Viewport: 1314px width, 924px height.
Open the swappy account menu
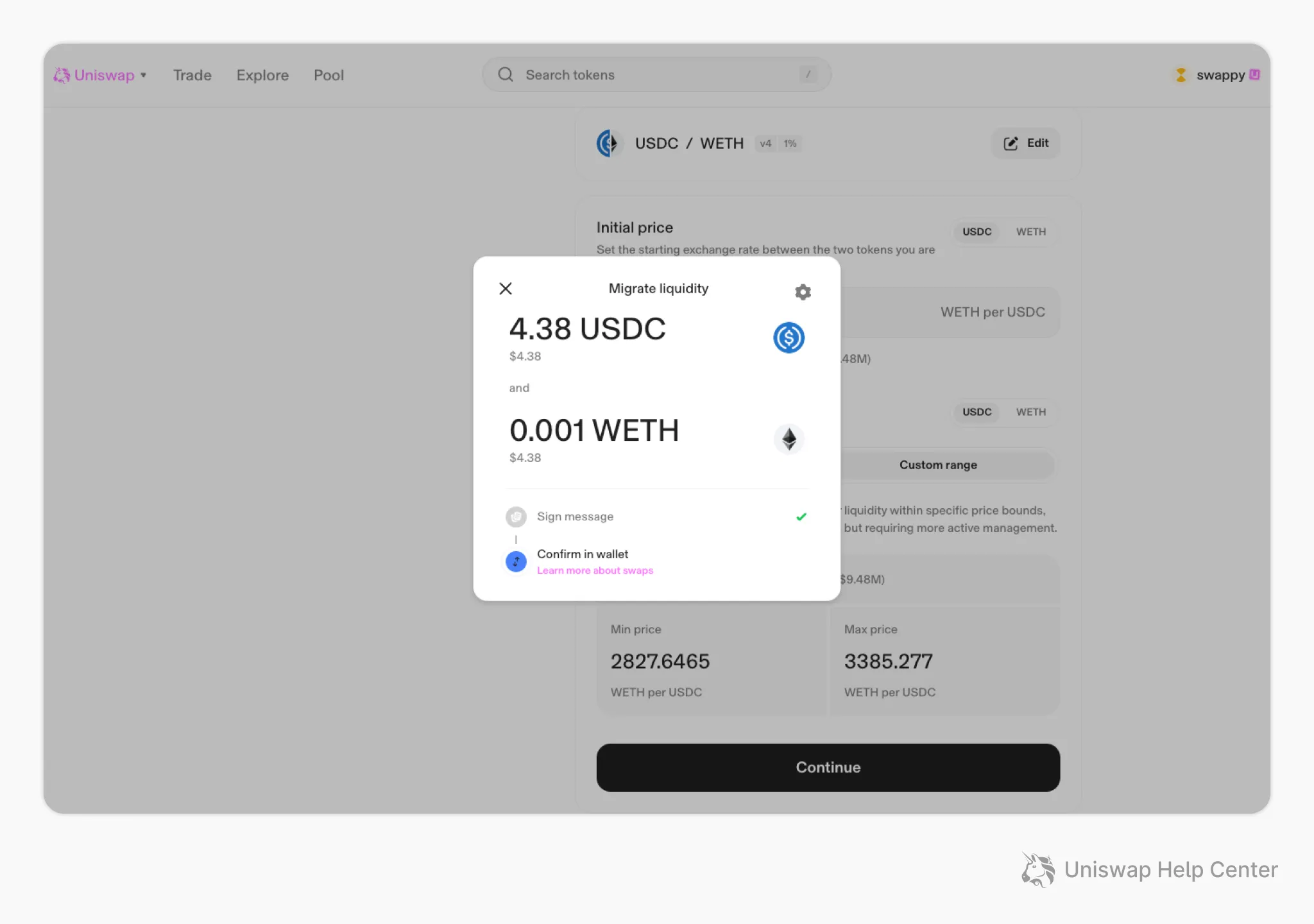coord(1220,75)
